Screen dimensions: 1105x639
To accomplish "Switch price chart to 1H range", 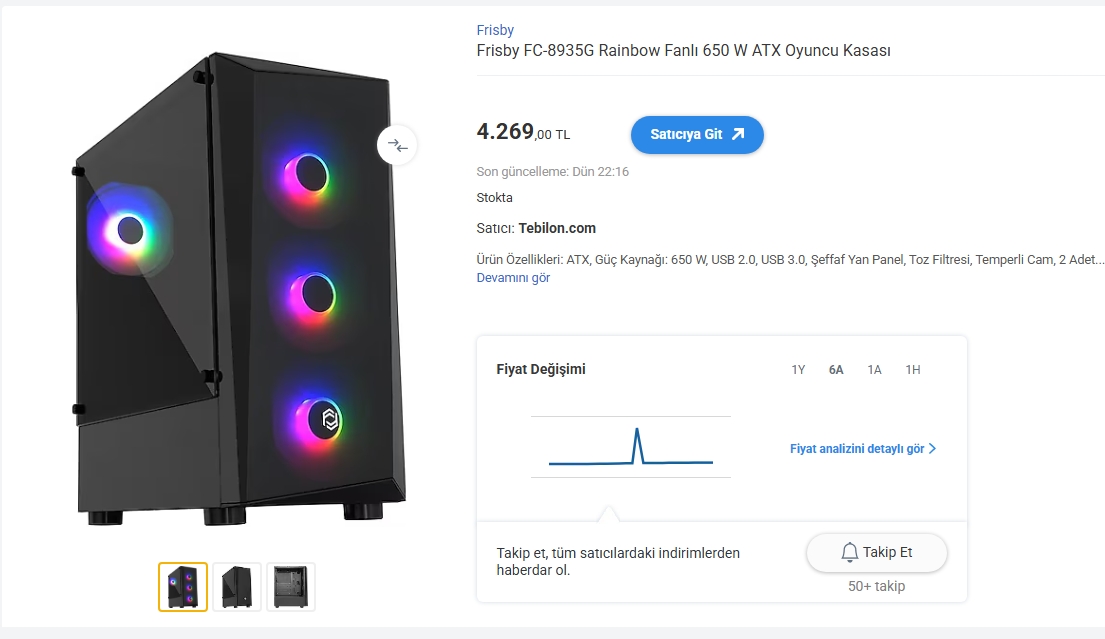I will (x=912, y=370).
